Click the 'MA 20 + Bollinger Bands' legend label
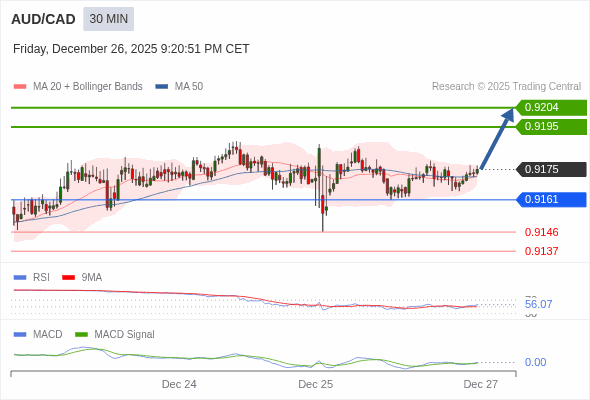Screen dimensions: 590x400 pos(88,87)
